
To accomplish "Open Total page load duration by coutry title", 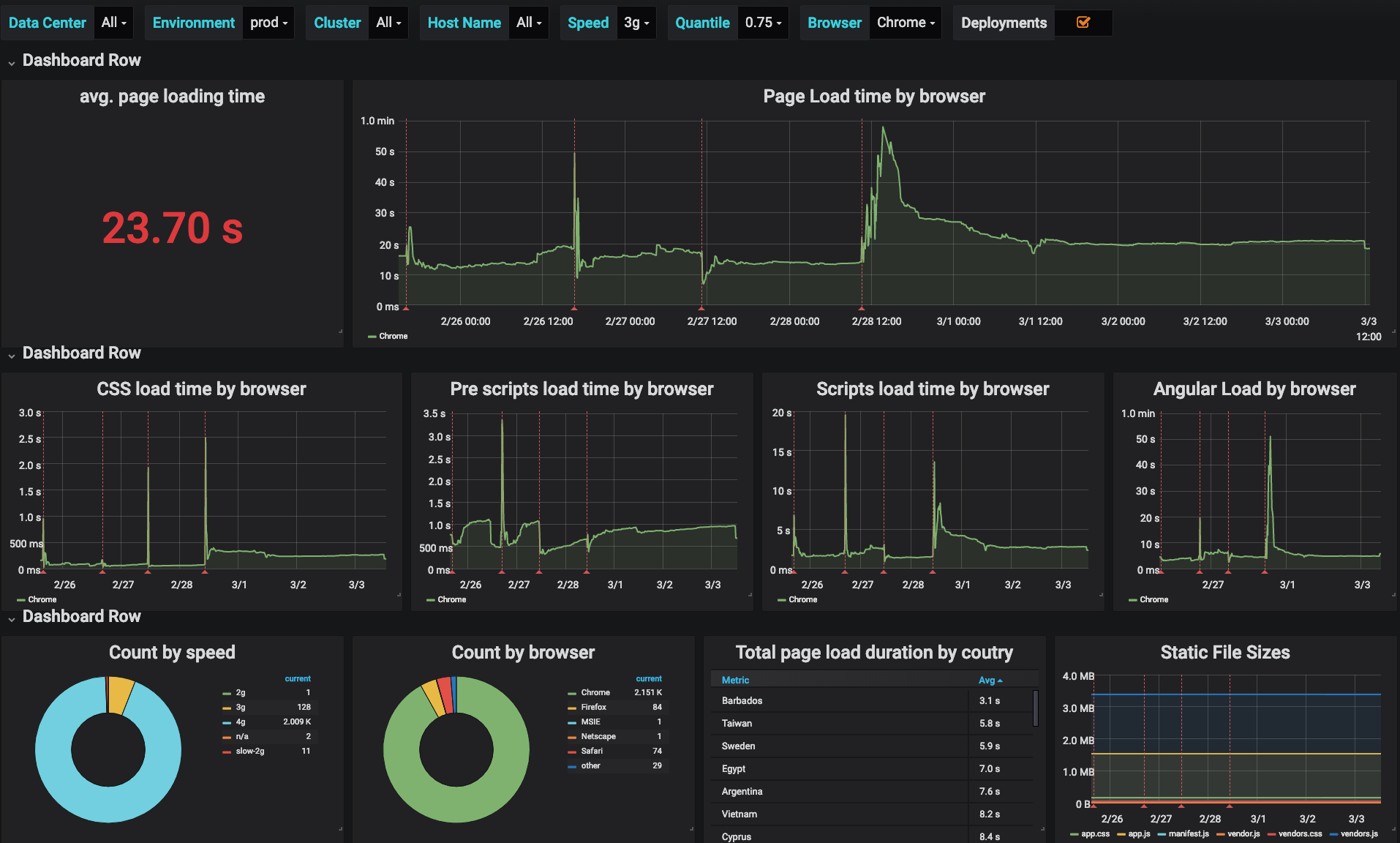I will [x=874, y=653].
